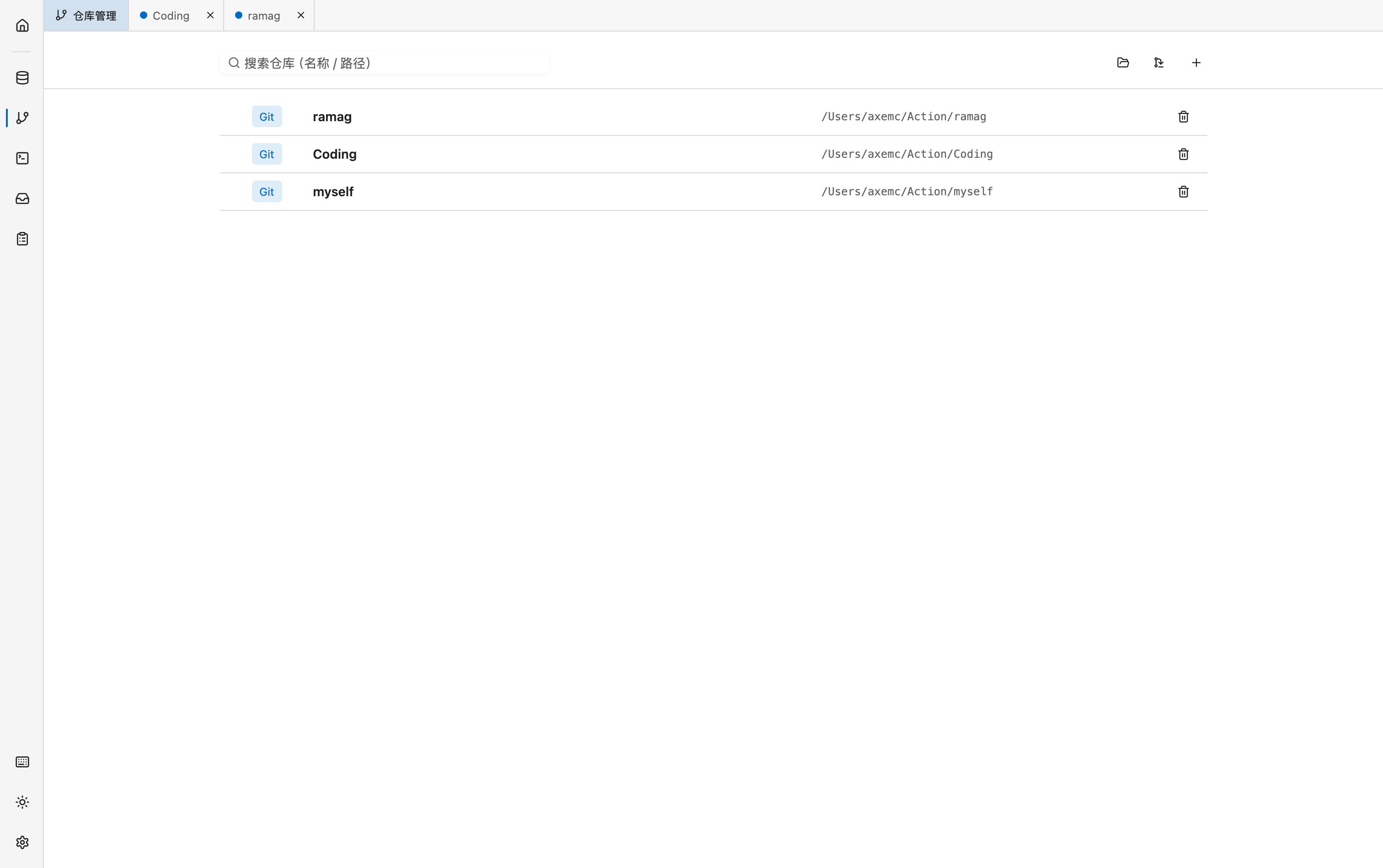
Task: Click the open folder toolbar icon
Action: click(1123, 63)
